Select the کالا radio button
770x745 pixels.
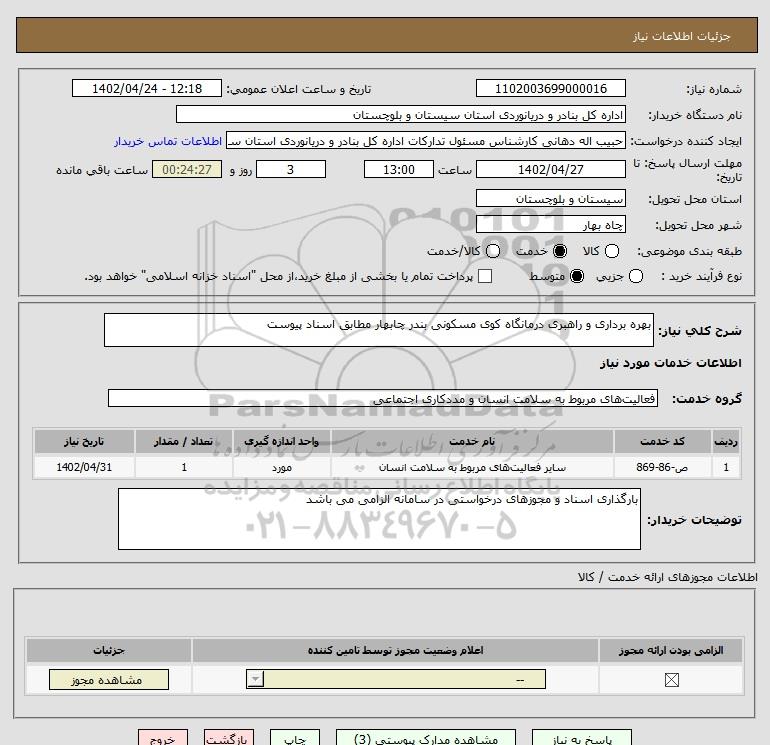pyautogui.click(x=612, y=251)
